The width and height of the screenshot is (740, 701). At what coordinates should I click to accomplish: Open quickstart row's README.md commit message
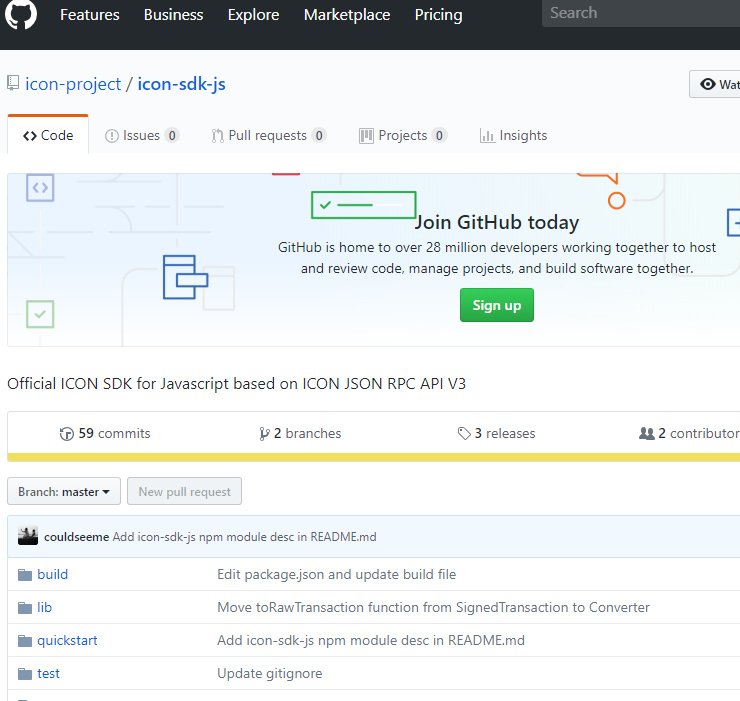pos(371,640)
